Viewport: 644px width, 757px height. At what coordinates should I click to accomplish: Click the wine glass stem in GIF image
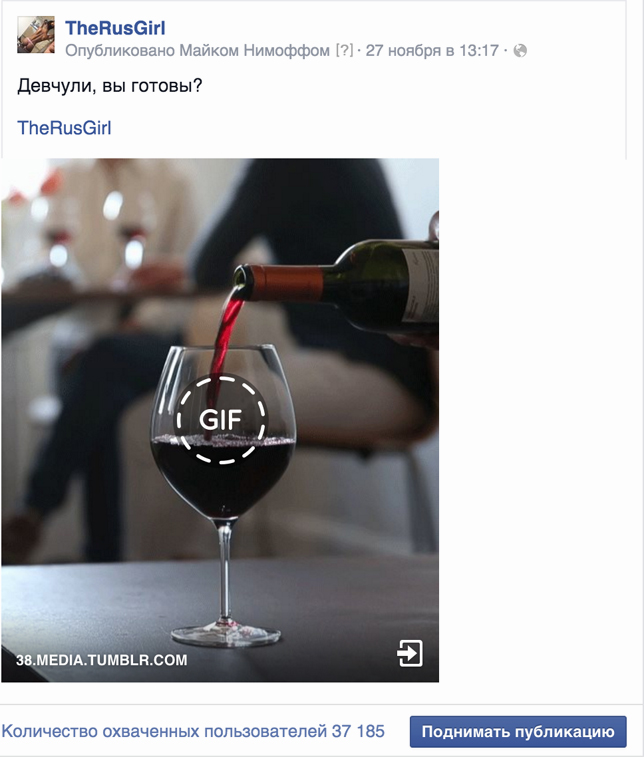pos(225,572)
